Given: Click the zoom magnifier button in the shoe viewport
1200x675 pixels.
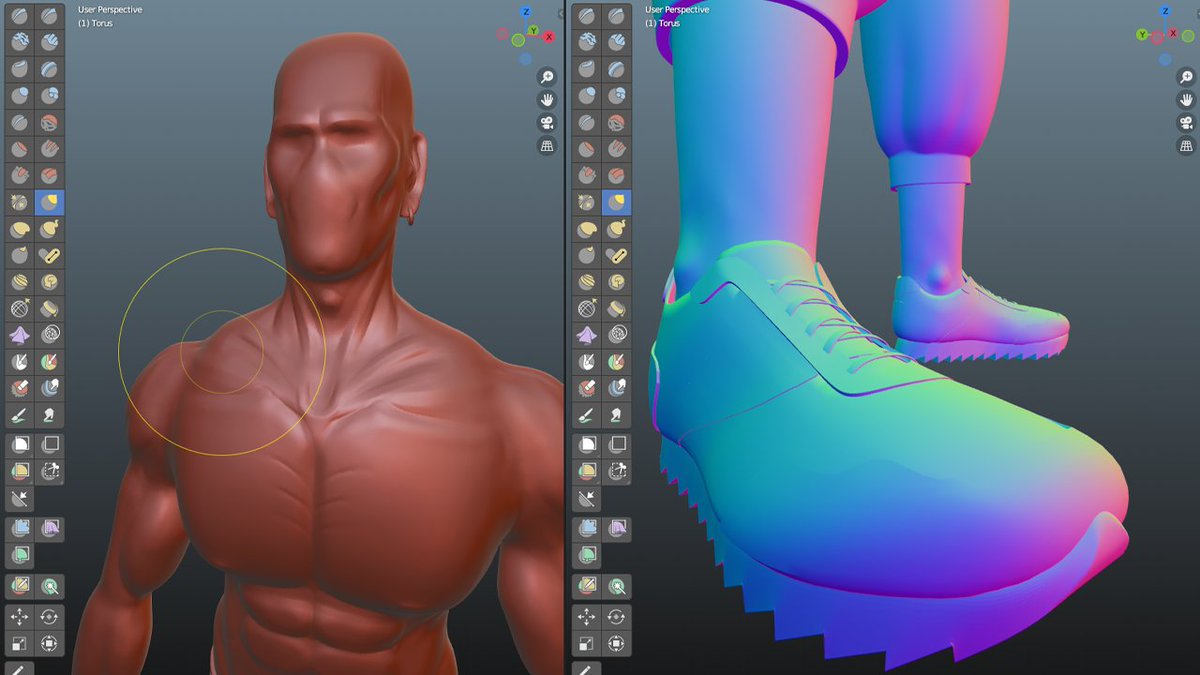Looking at the screenshot, I should [1187, 77].
